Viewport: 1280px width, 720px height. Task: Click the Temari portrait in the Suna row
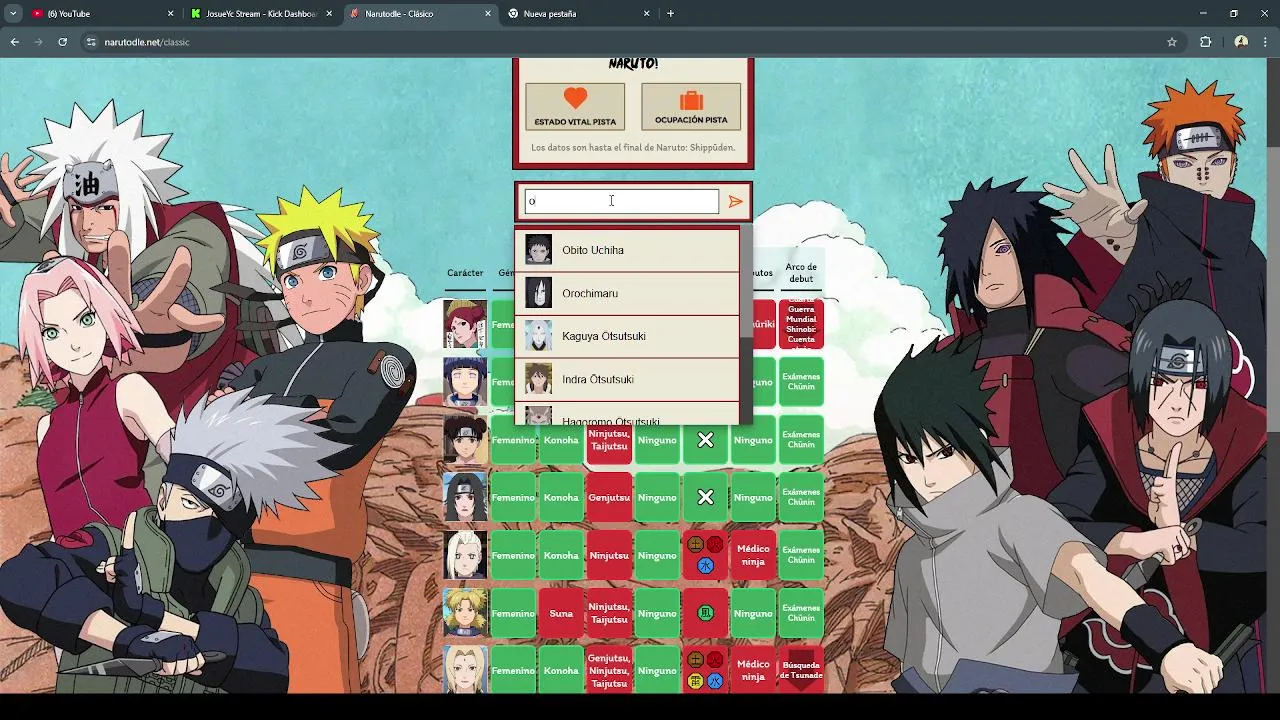465,613
